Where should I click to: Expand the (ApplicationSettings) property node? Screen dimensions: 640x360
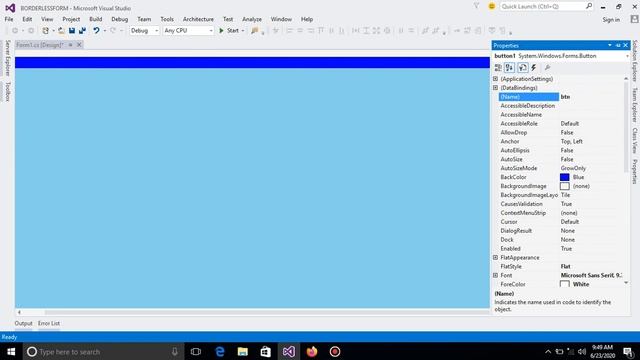click(495, 79)
